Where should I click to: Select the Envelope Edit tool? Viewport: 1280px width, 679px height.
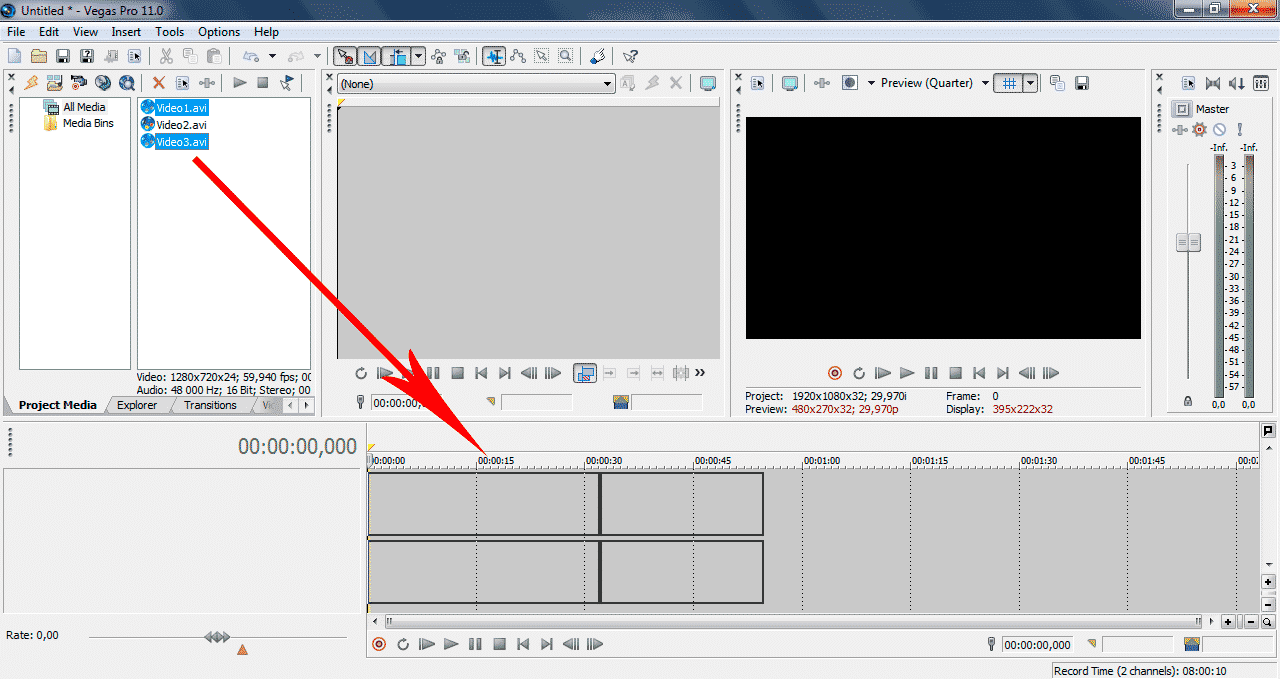[518, 56]
